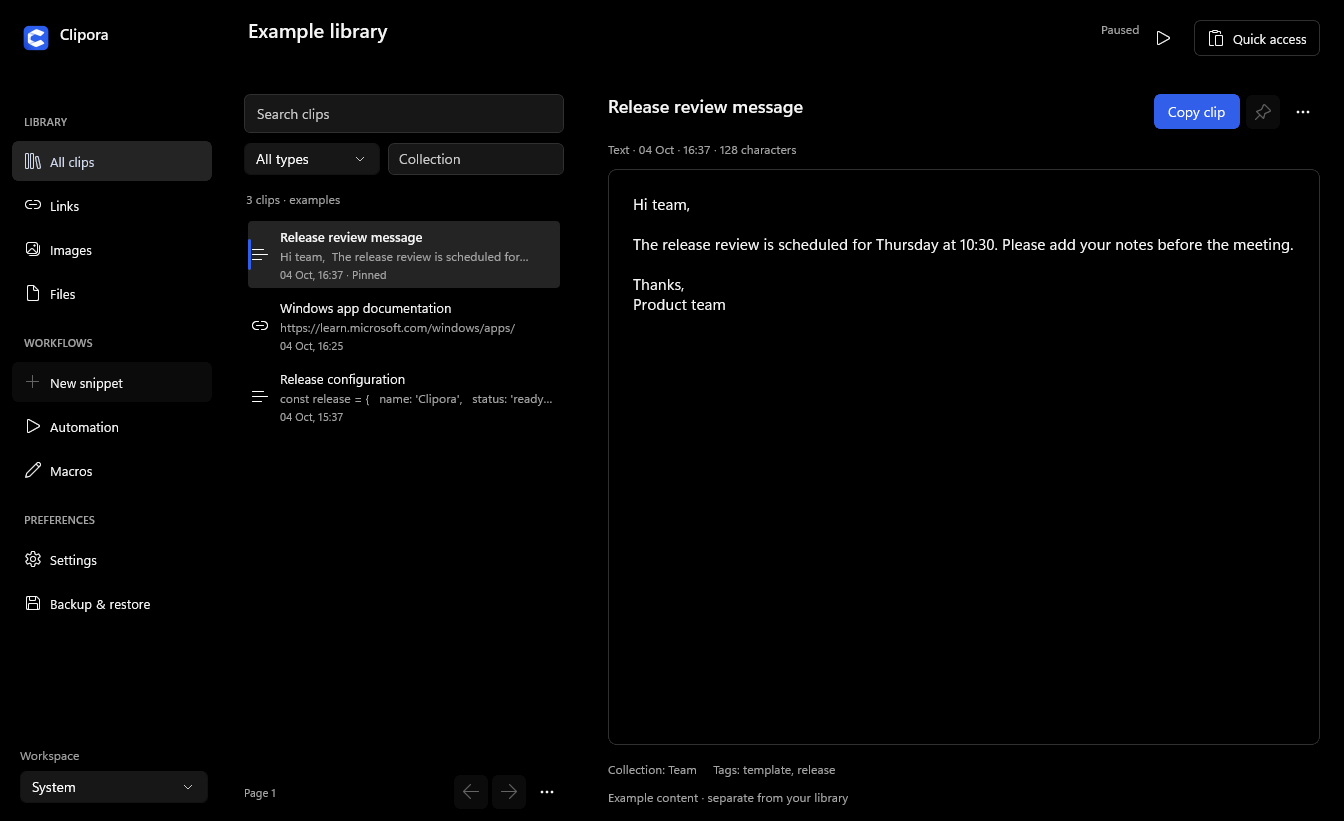Select the Release review message clip

point(404,255)
